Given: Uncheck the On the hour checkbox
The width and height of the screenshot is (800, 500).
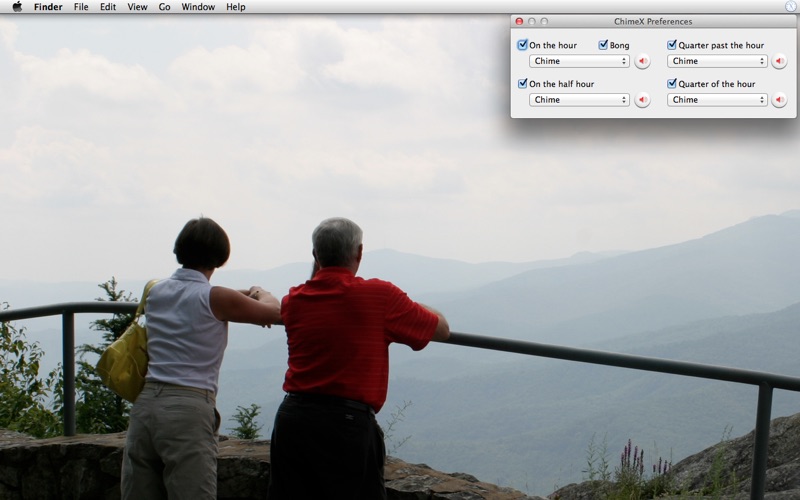Looking at the screenshot, I should click(x=523, y=45).
